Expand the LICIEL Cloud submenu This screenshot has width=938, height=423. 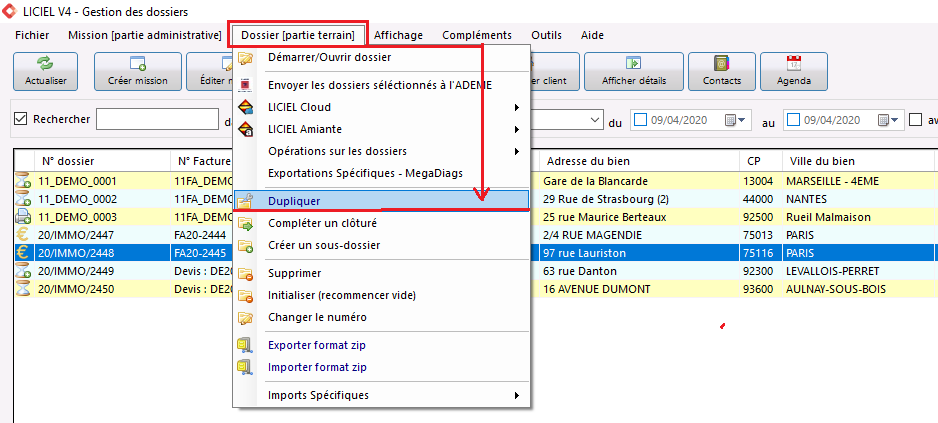tap(516, 108)
